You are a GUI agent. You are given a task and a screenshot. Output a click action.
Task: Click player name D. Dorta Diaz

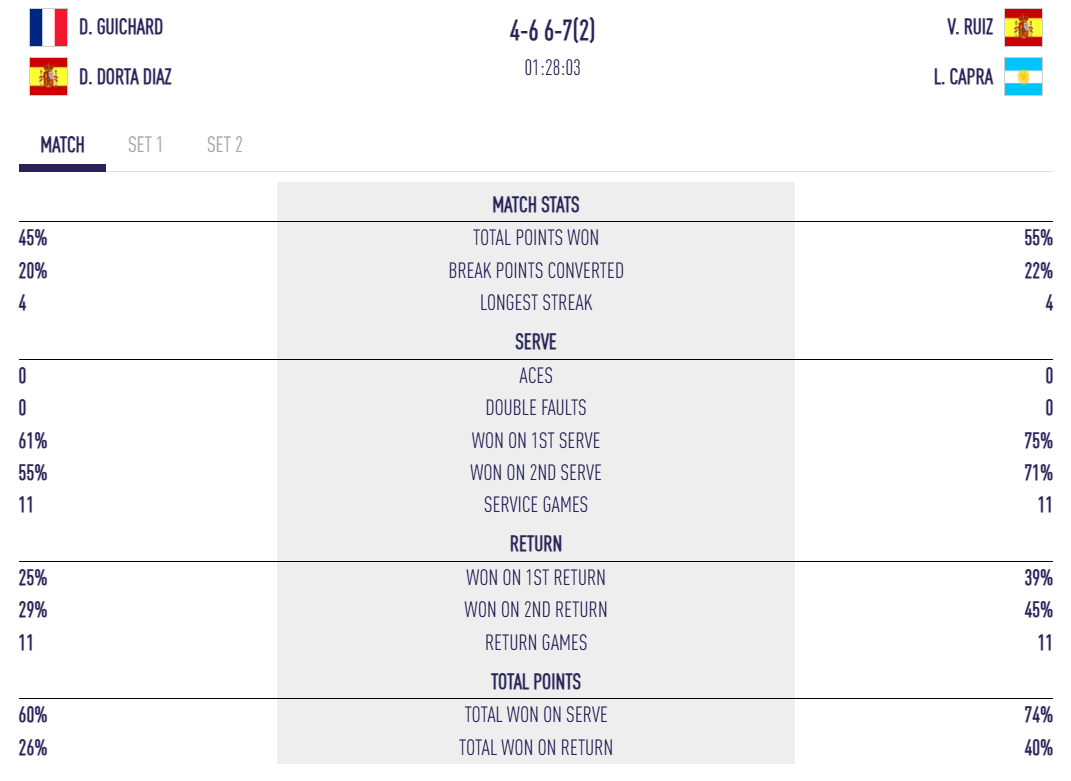[x=125, y=76]
